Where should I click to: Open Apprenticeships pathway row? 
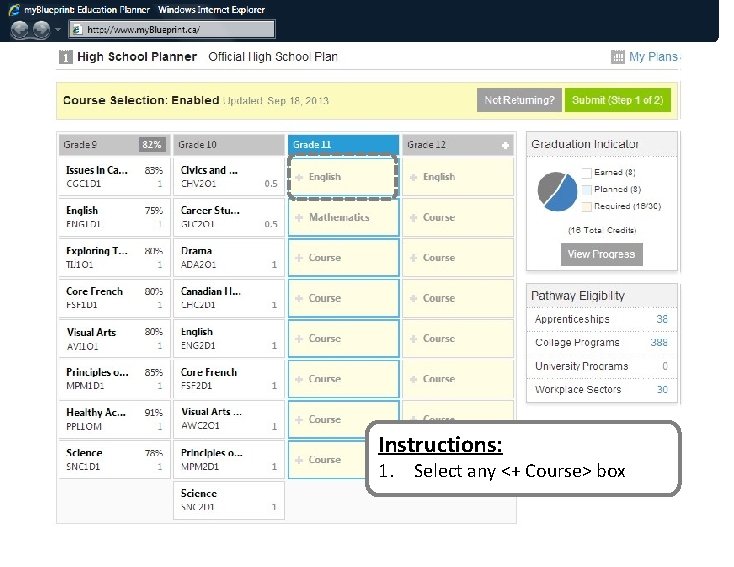(602, 319)
